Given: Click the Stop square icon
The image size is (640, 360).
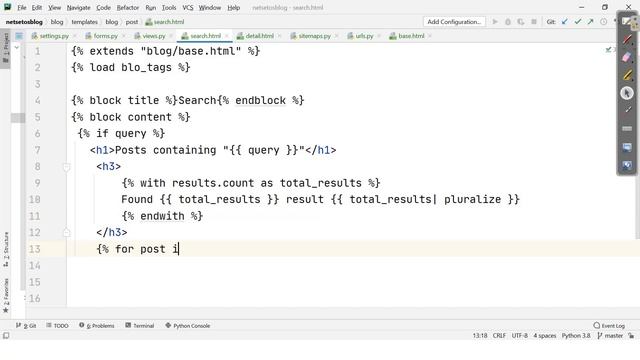Looking at the screenshot, I should coord(533,22).
